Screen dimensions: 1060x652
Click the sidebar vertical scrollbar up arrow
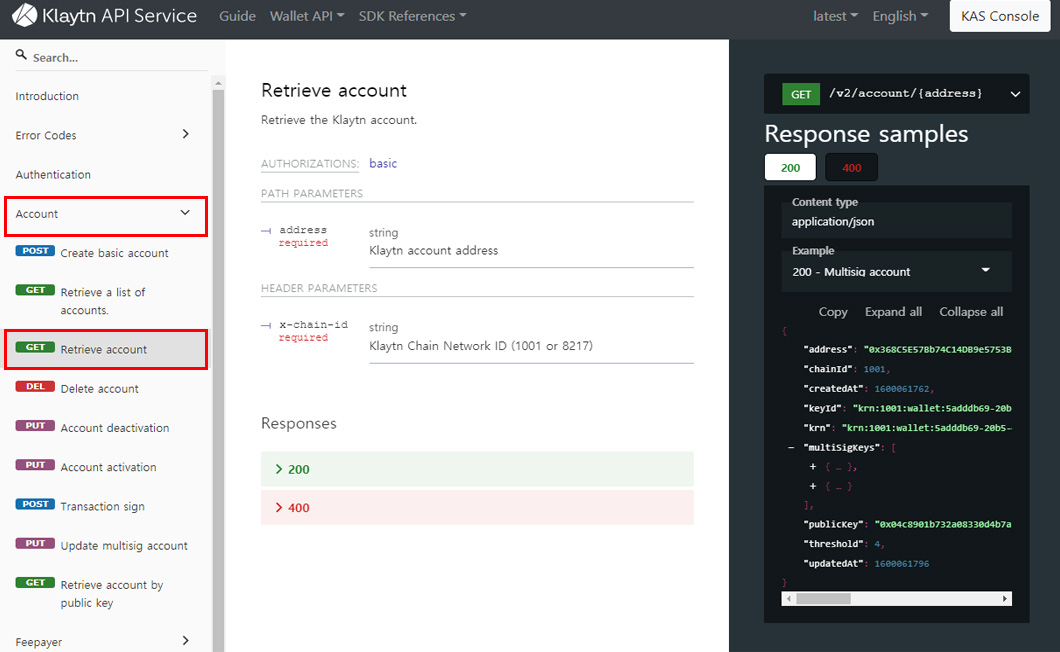218,83
